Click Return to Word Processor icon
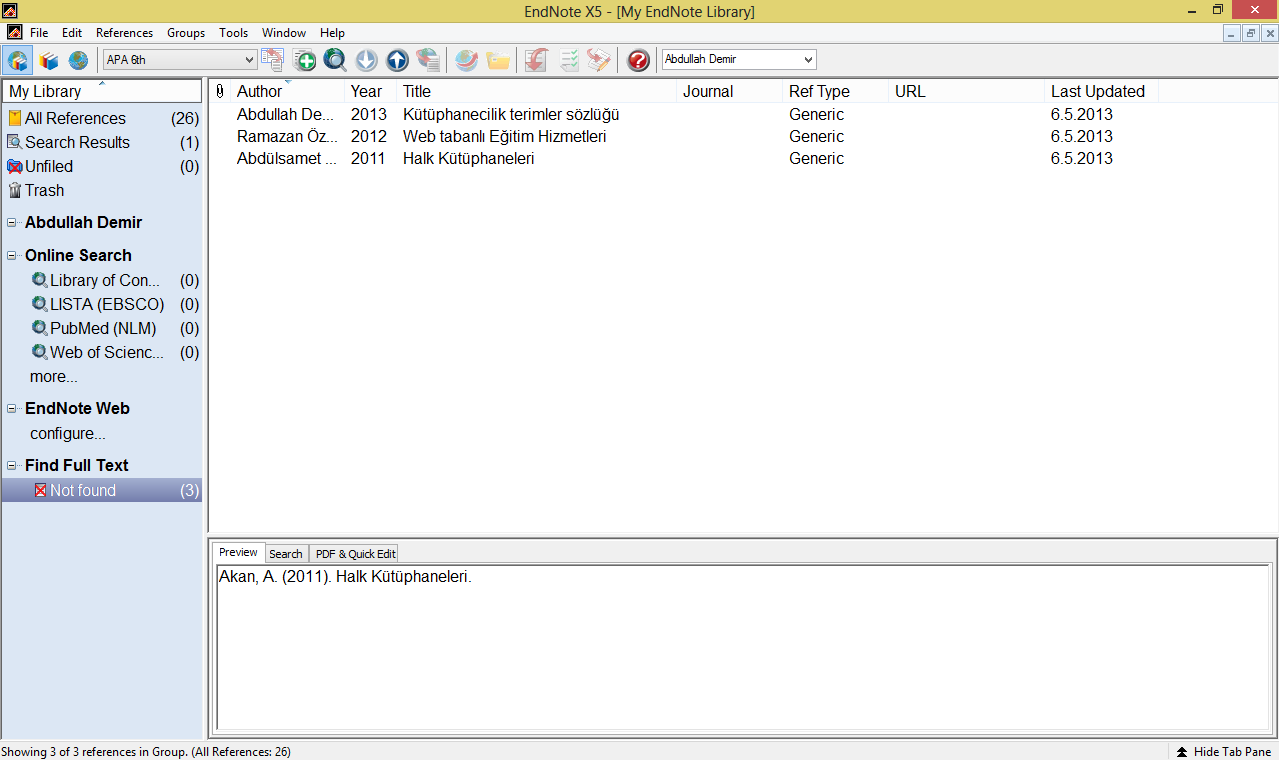The height and width of the screenshot is (760, 1279). [599, 60]
